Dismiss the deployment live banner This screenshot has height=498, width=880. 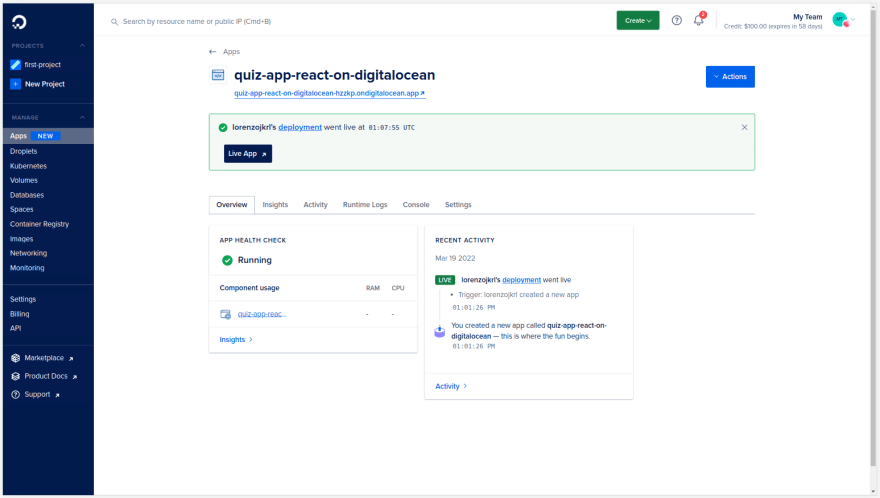click(744, 127)
